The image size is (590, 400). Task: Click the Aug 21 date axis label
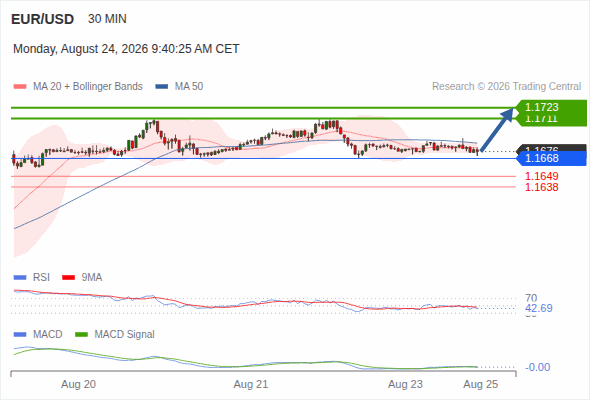(x=251, y=384)
